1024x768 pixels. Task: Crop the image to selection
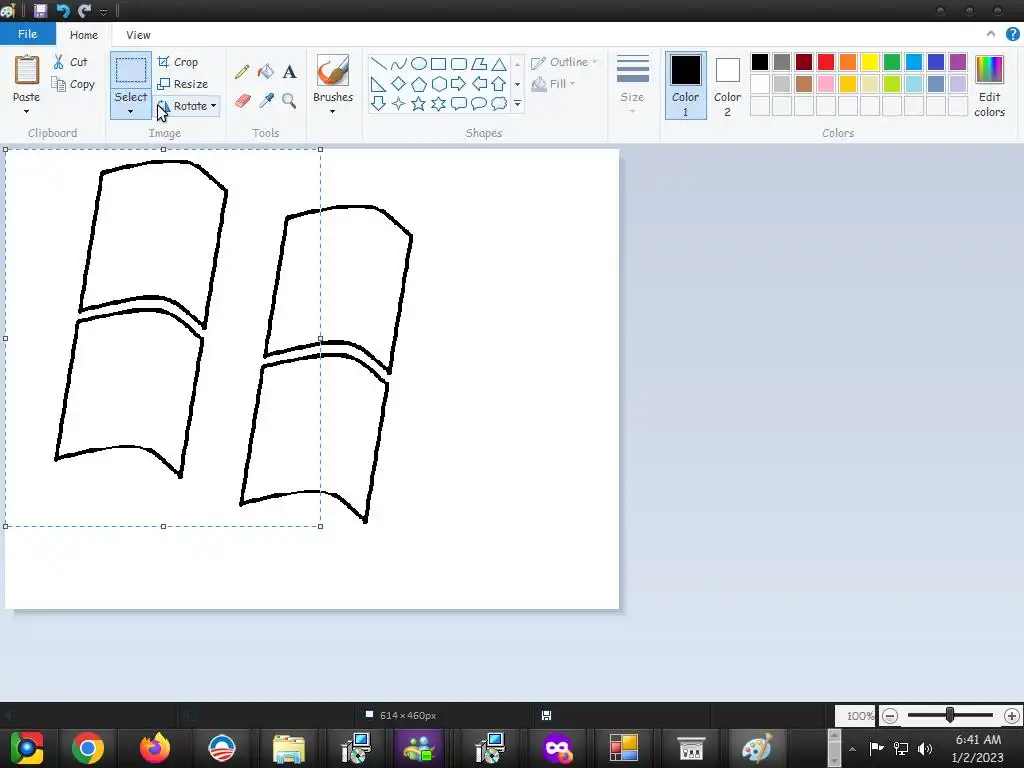click(178, 62)
